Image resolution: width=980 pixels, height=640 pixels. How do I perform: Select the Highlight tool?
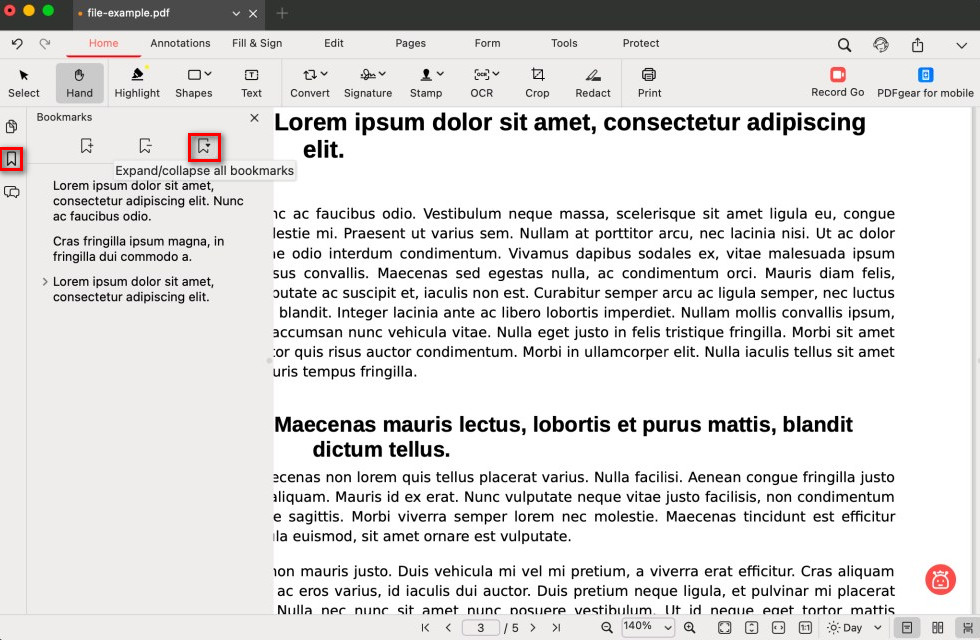point(137,82)
